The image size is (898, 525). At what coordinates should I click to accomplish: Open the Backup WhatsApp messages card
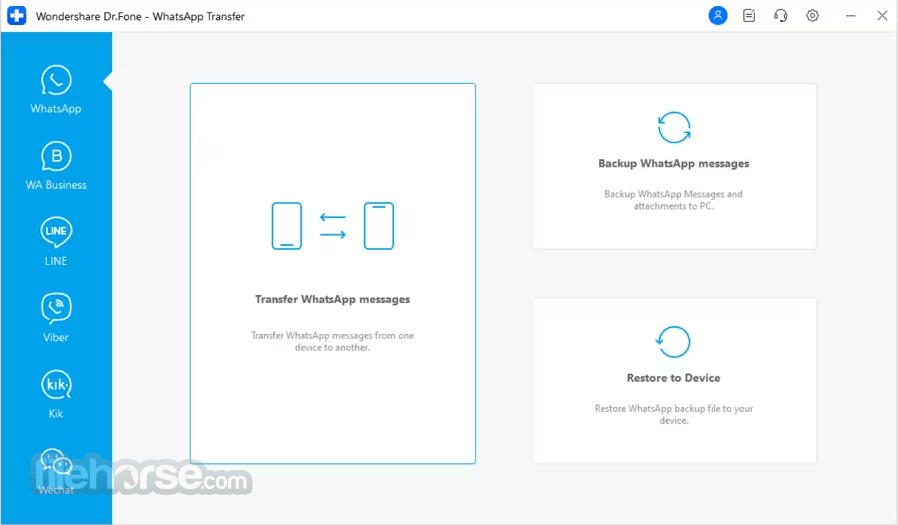[x=674, y=166]
